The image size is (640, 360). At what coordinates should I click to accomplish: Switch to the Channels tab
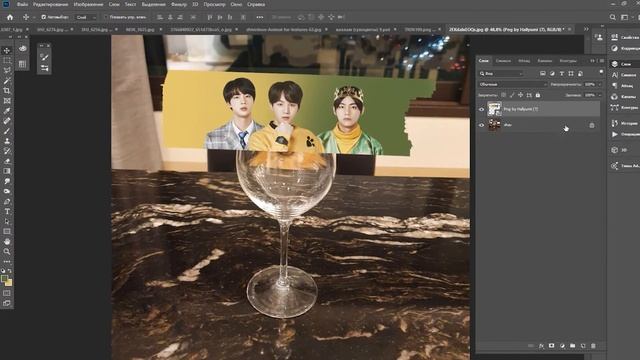(x=545, y=61)
